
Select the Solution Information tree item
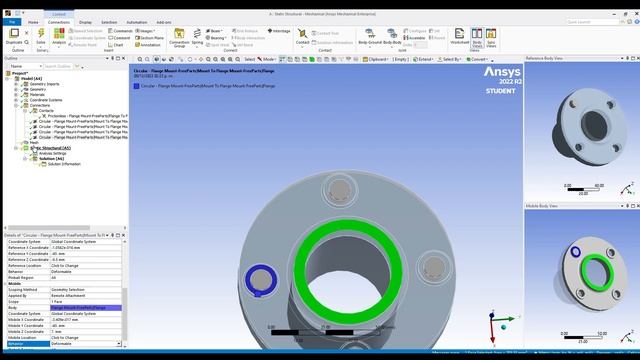(x=64, y=164)
